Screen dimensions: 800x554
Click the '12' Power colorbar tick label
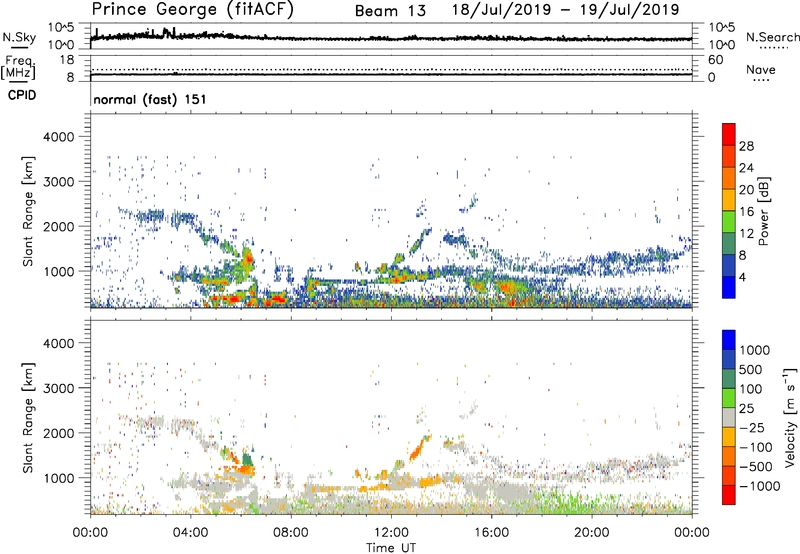[x=746, y=234]
